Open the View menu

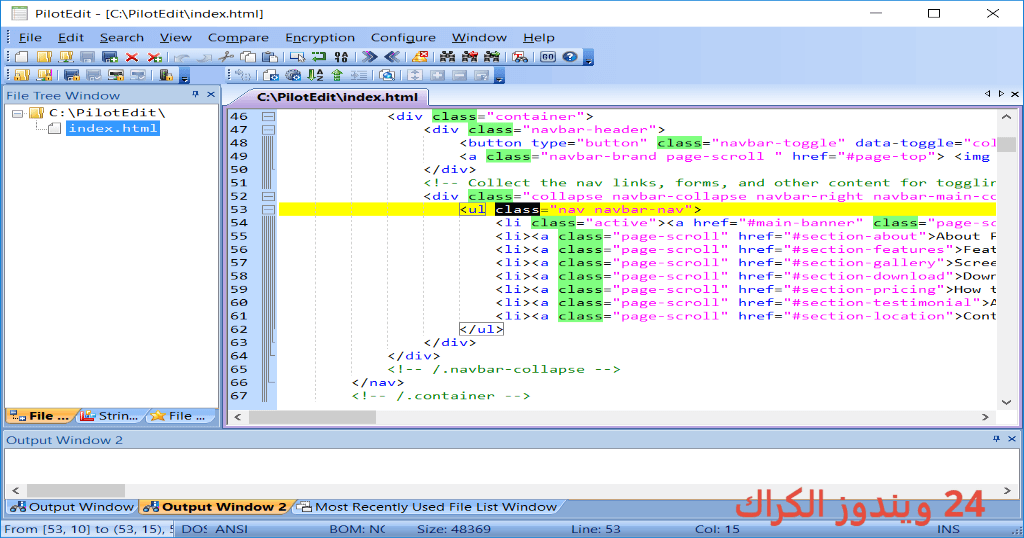176,38
